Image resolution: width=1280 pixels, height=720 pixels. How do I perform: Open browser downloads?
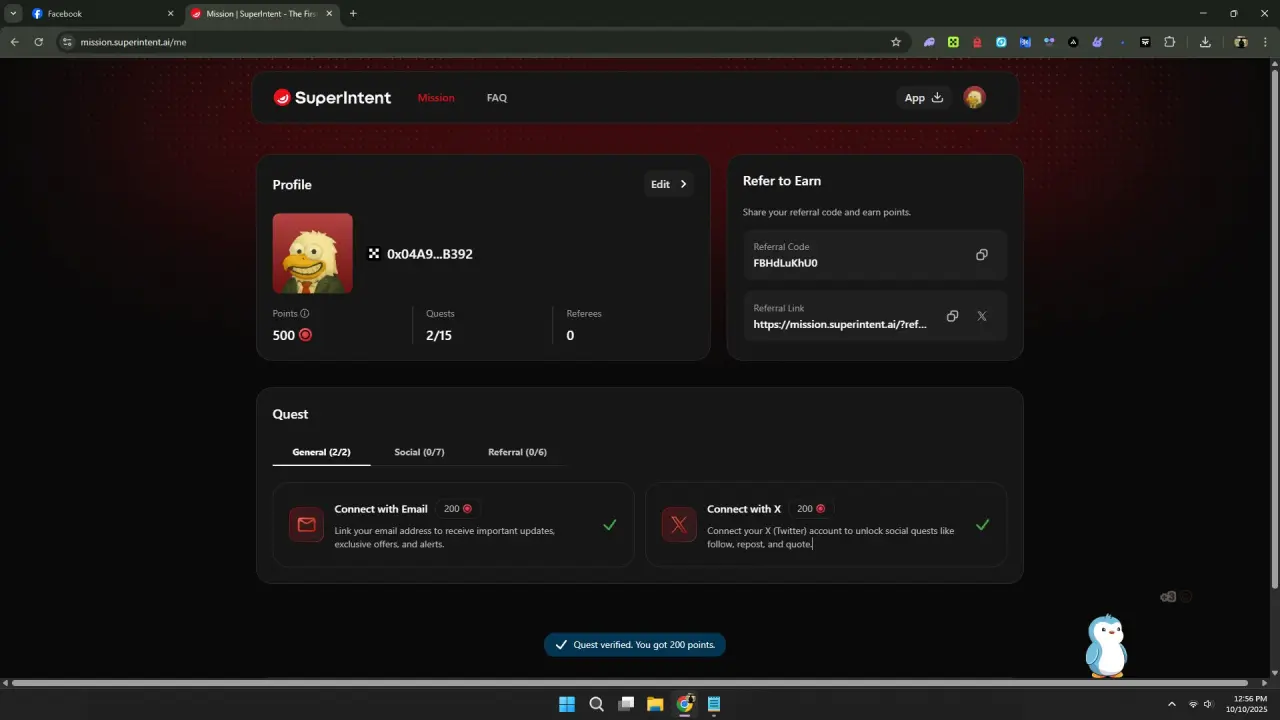coord(1205,42)
